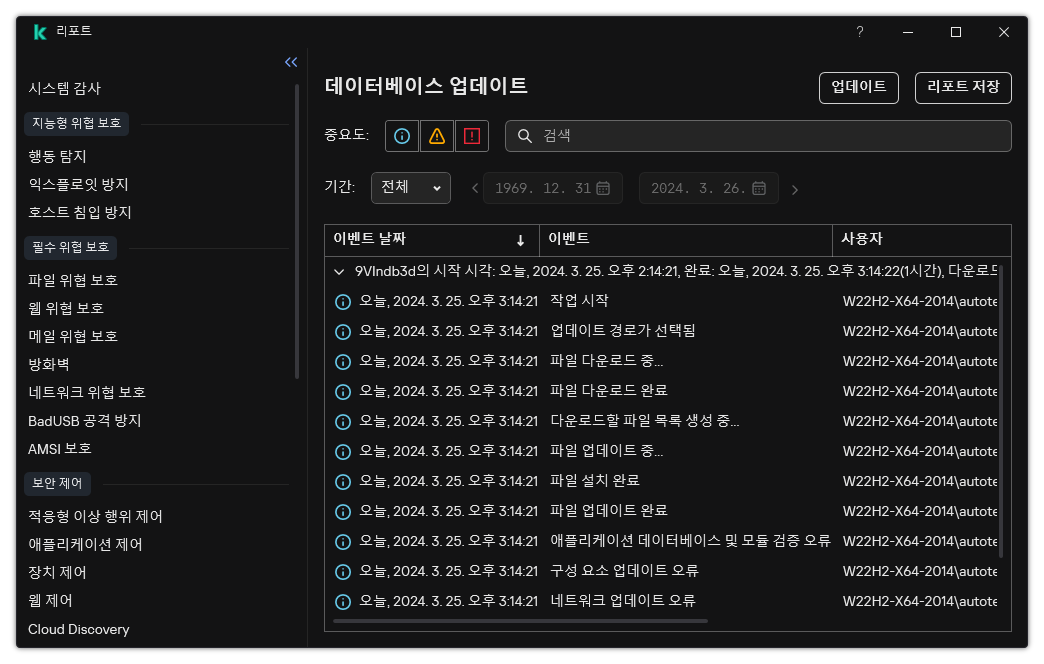
Task: Click the search magnifier icon
Action: [x=526, y=136]
